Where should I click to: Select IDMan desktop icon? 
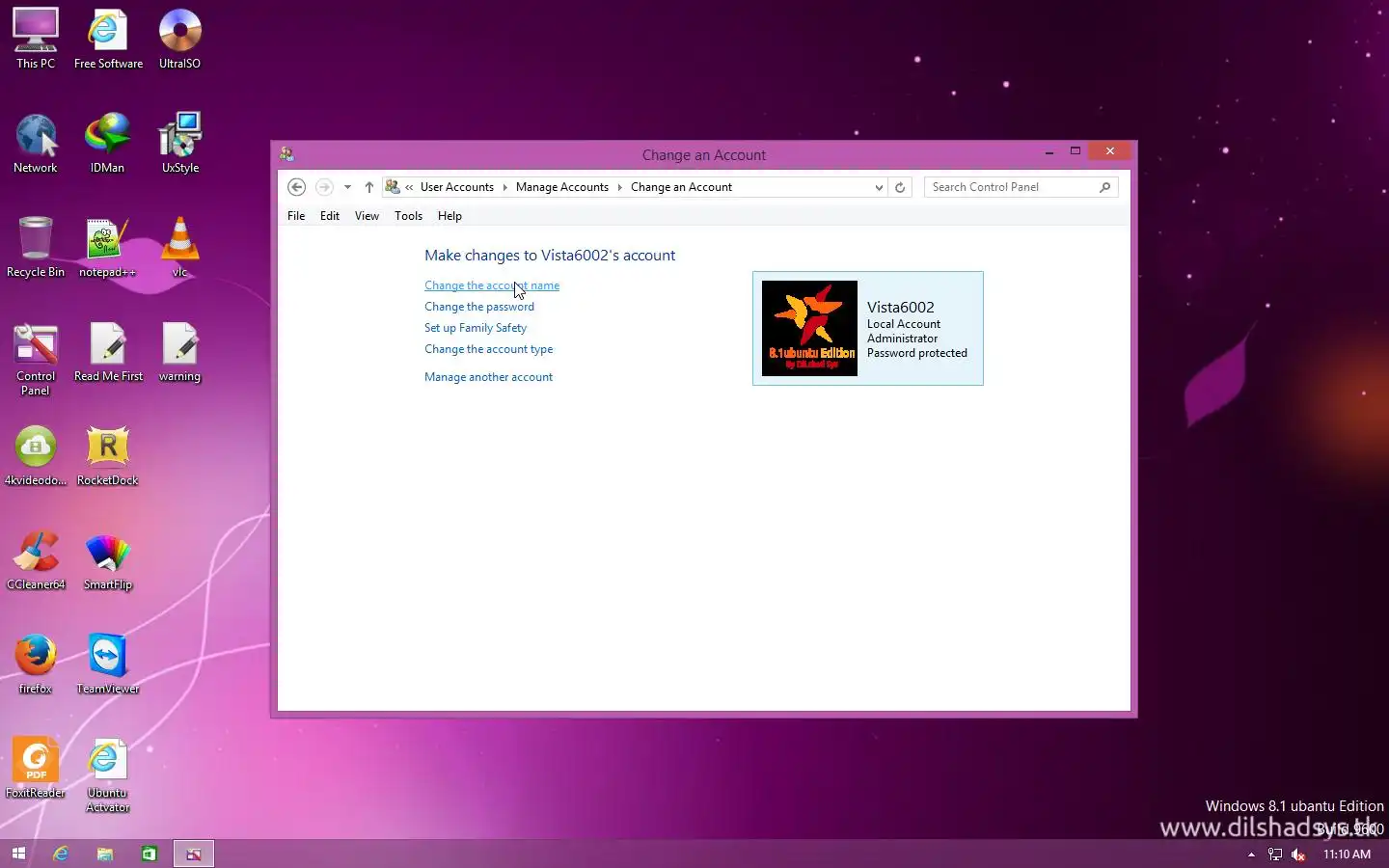pos(107,144)
